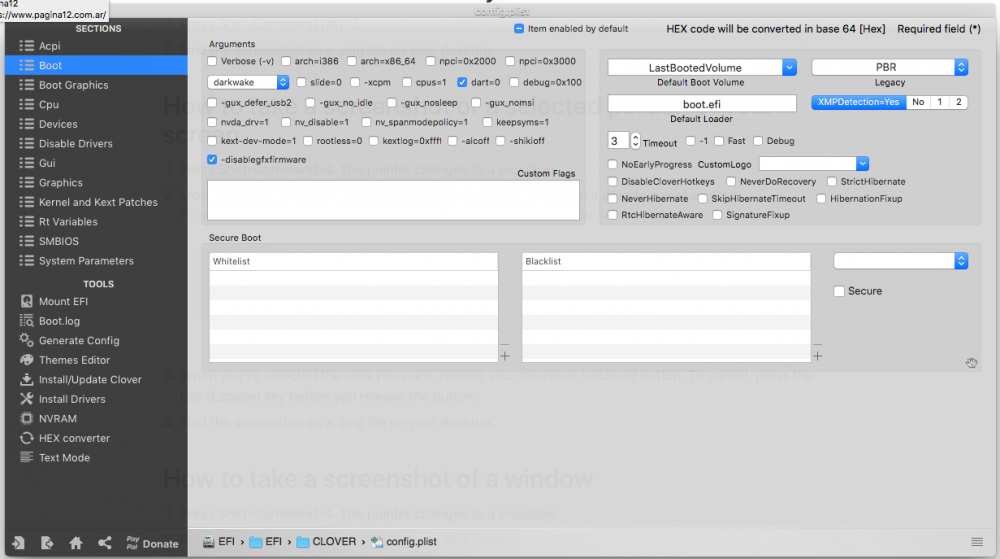
Task: Open the Generate Config tool
Action: [x=78, y=340]
